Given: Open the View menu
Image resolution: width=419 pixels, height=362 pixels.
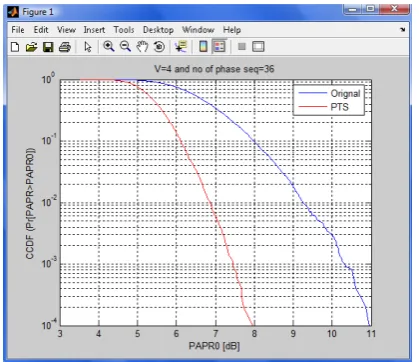Looking at the screenshot, I should [x=66, y=30].
